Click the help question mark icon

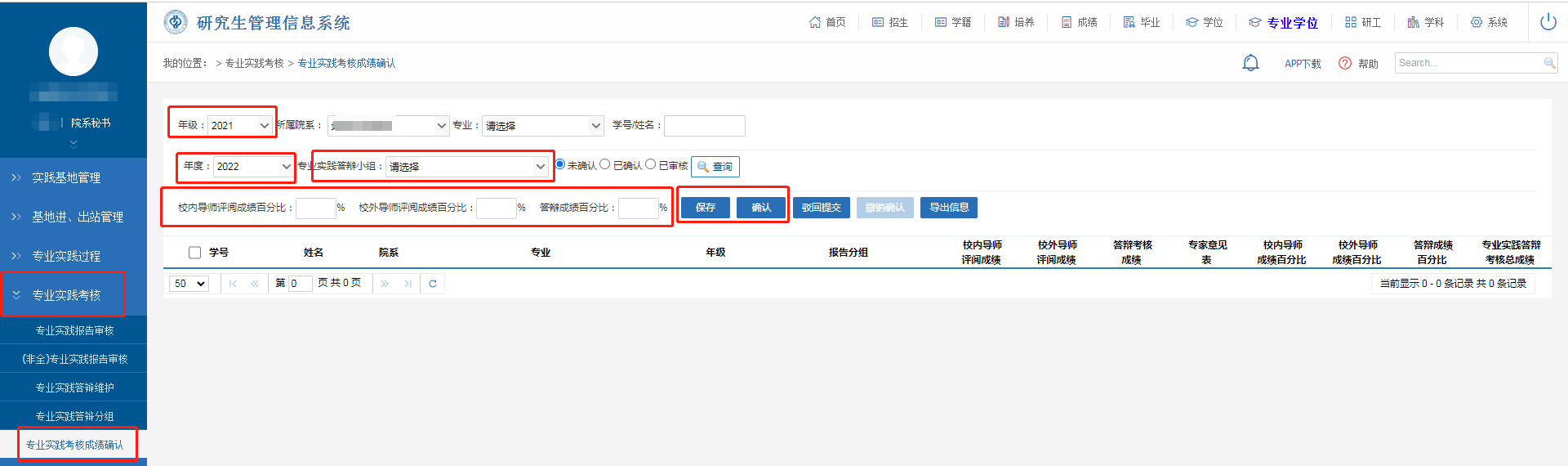point(1345,63)
